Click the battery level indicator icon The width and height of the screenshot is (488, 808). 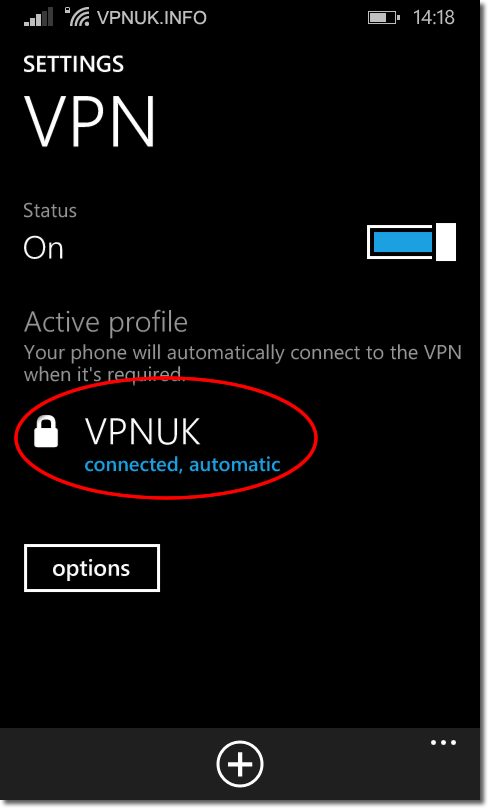(x=384, y=18)
